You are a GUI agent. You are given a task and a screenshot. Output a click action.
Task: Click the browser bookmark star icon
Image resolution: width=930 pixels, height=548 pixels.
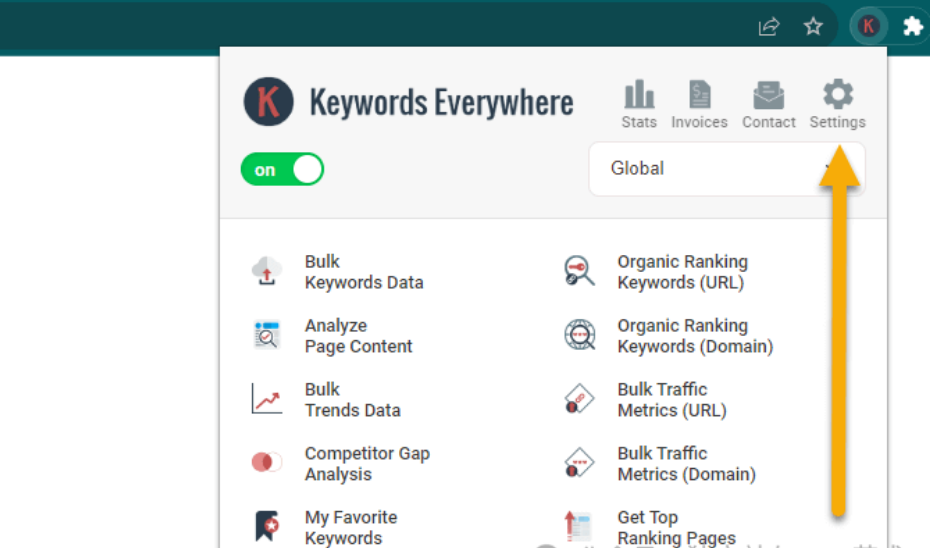[x=814, y=27]
